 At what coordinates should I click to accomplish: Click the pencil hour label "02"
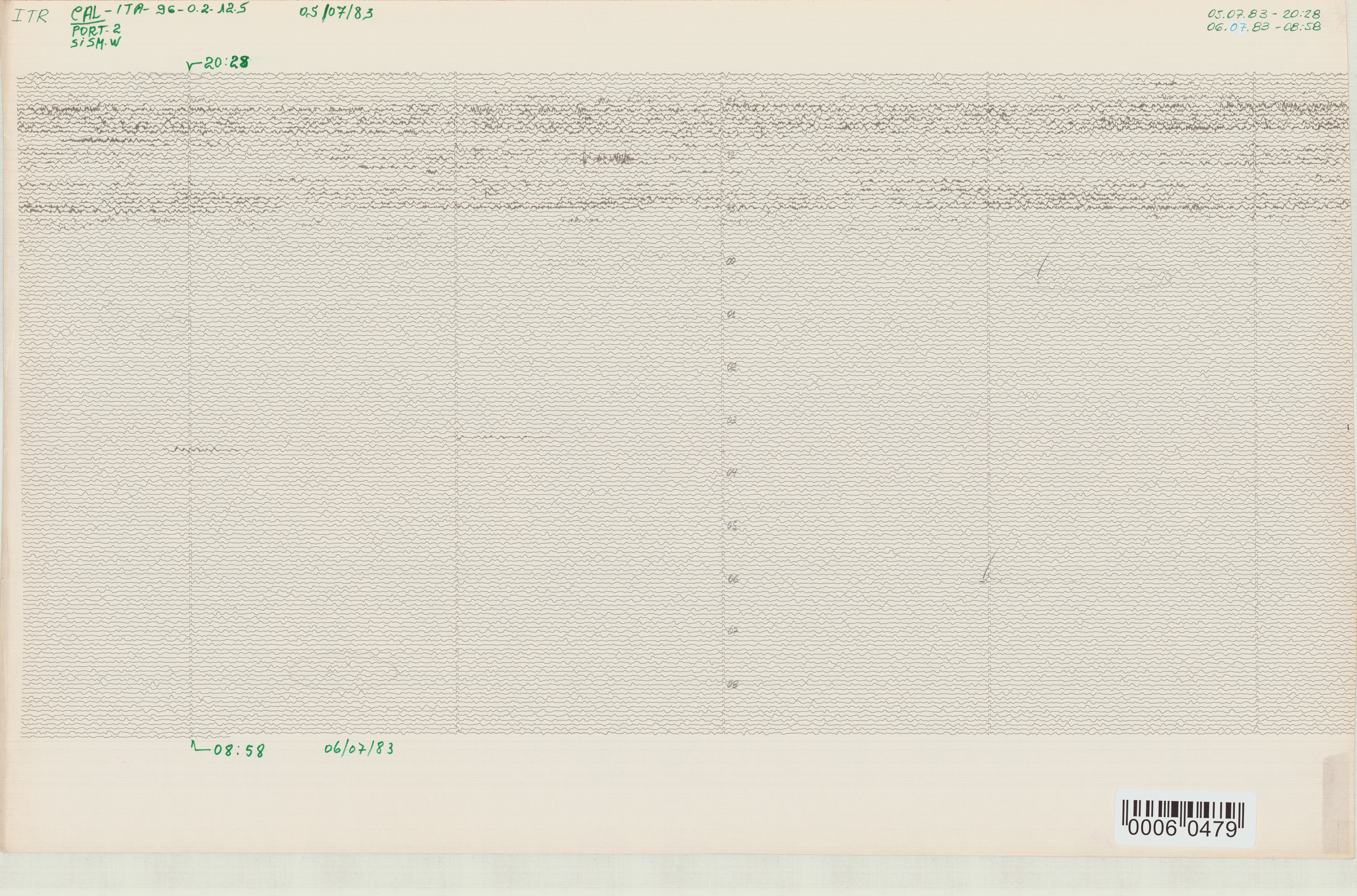[732, 367]
